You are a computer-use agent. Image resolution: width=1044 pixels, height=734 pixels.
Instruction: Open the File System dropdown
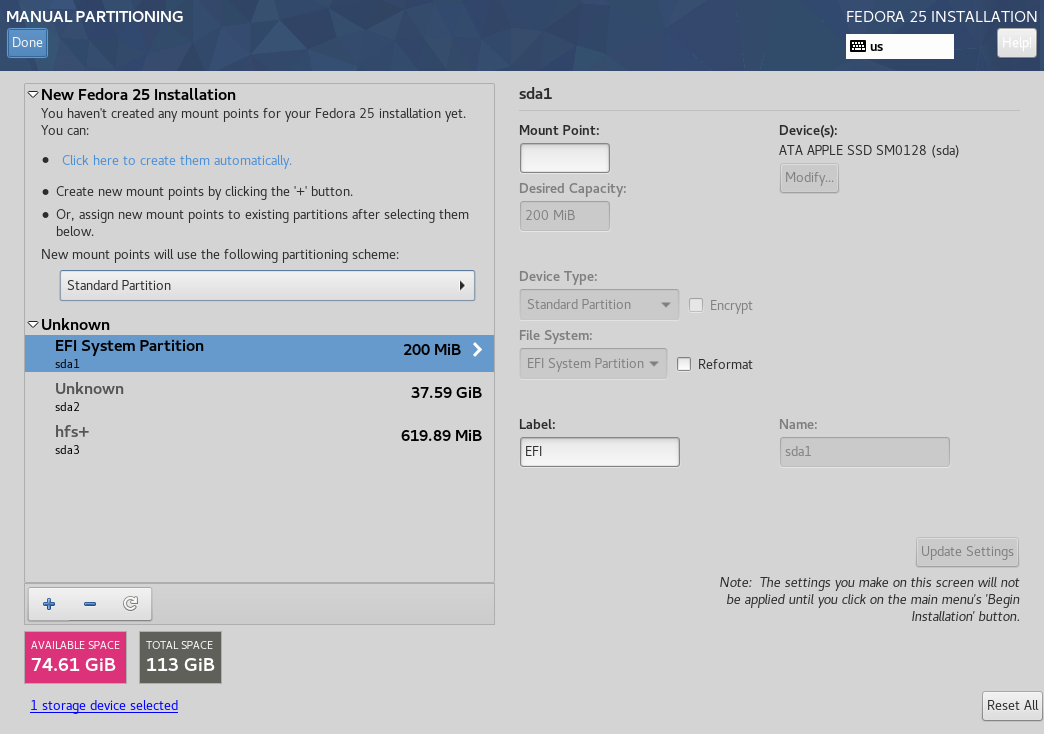593,364
